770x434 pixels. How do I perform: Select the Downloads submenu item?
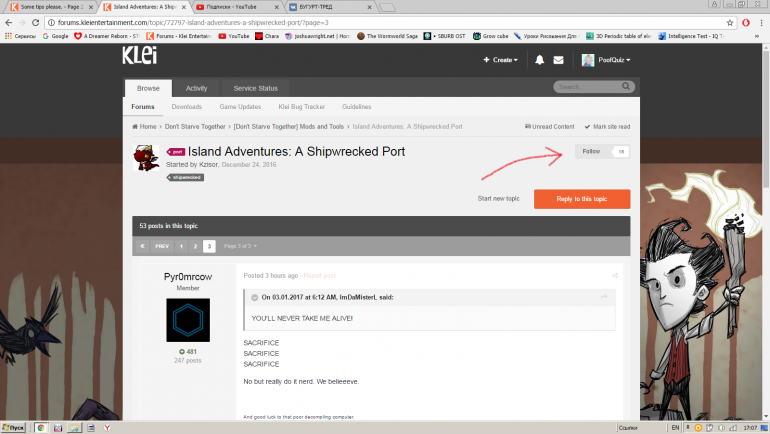pos(187,107)
